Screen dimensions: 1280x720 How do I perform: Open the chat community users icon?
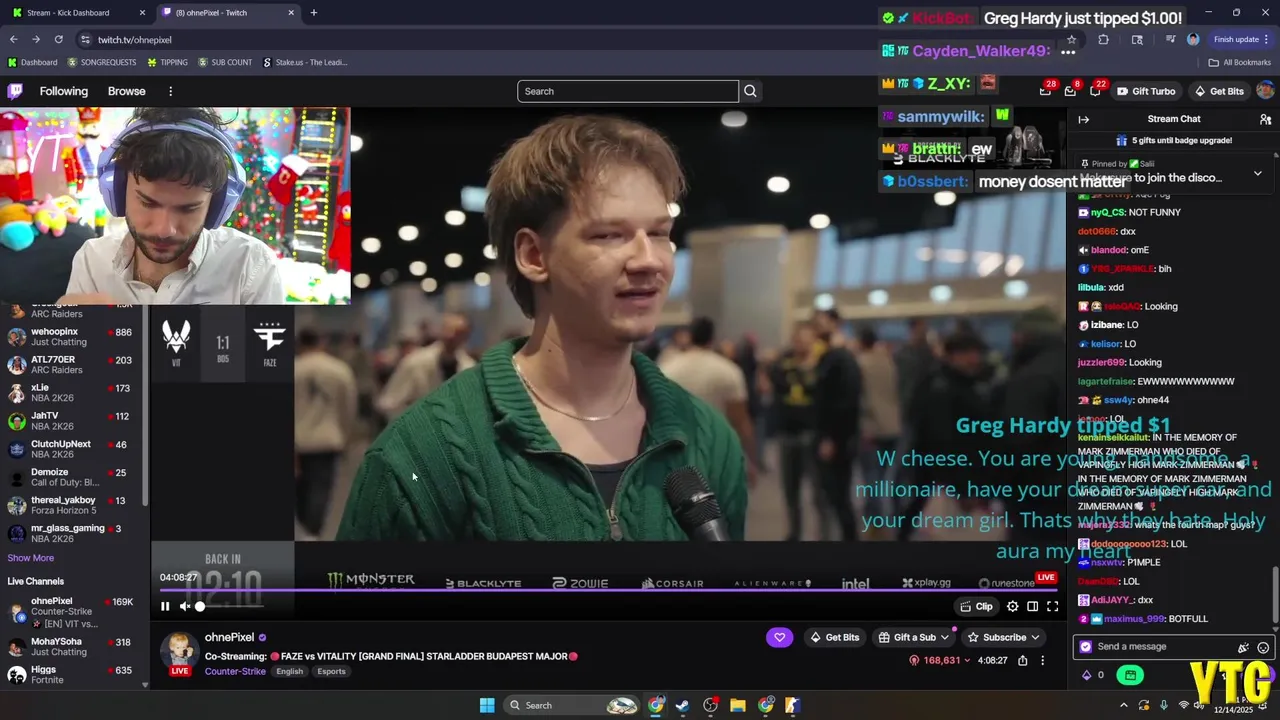pyautogui.click(x=1265, y=119)
